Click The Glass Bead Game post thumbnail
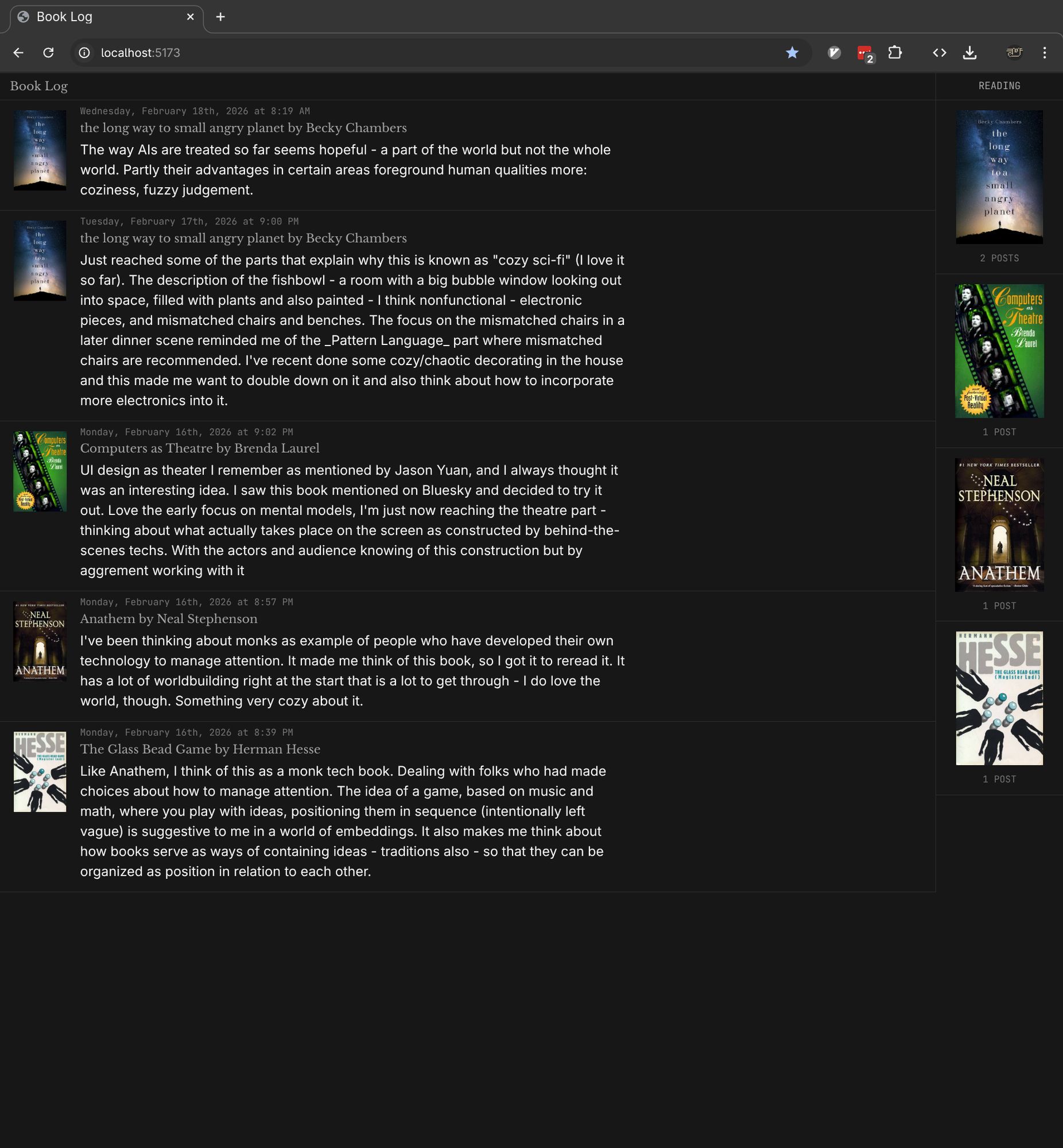The width and height of the screenshot is (1063, 1148). [x=40, y=771]
